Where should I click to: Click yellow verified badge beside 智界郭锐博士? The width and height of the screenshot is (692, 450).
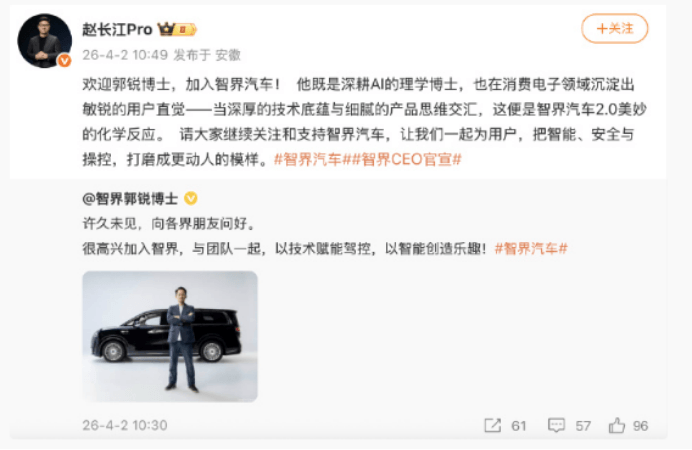point(191,199)
